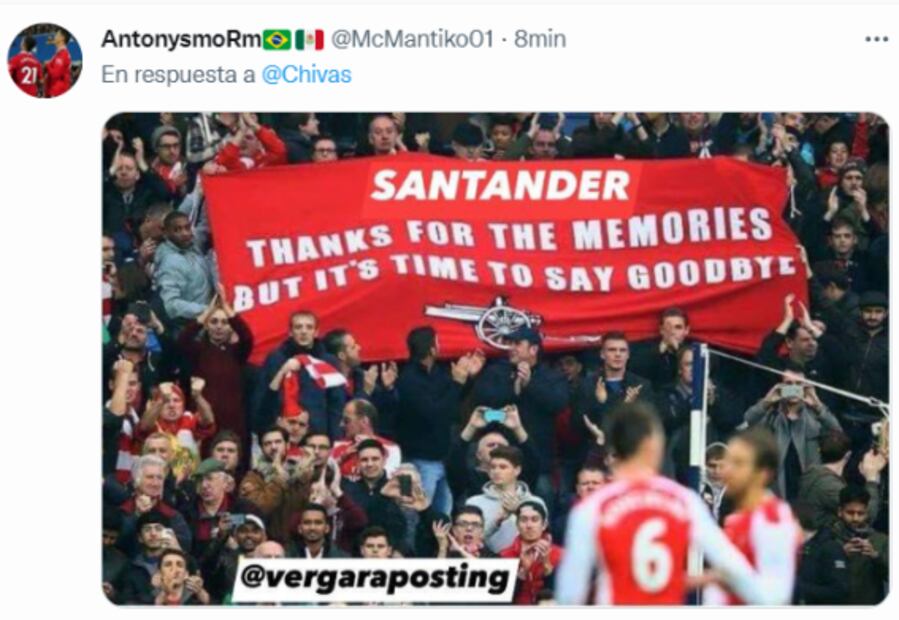This screenshot has height=620, width=899.
Task: Click the raised blue phone in crowd
Action: [x=495, y=415]
